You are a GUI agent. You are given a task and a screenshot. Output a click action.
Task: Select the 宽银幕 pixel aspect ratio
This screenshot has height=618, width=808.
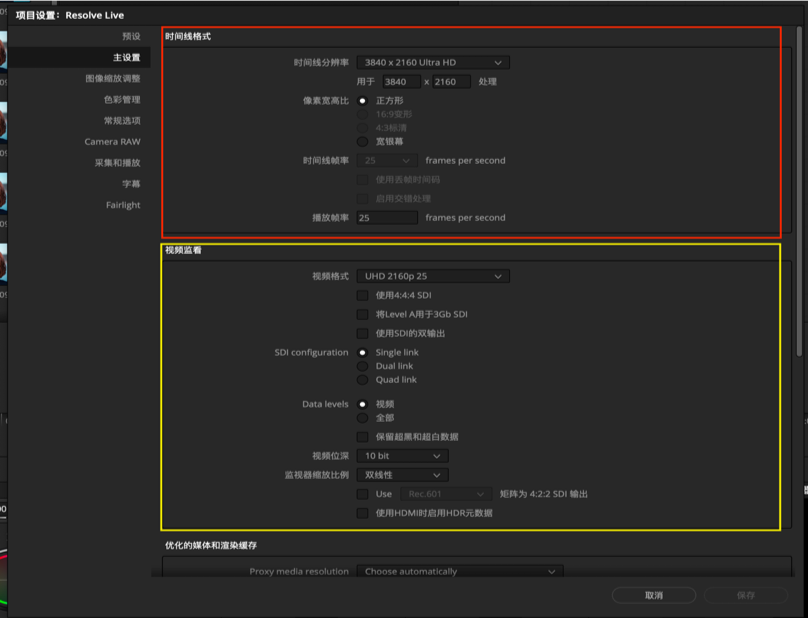[361, 141]
